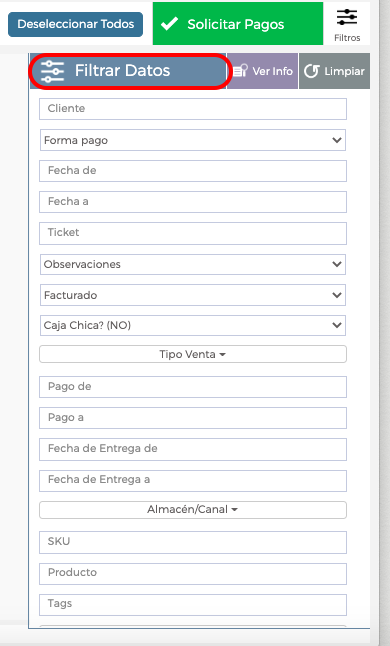This screenshot has width=390, height=646.
Task: Click the Tags input field
Action: [x=193, y=604]
